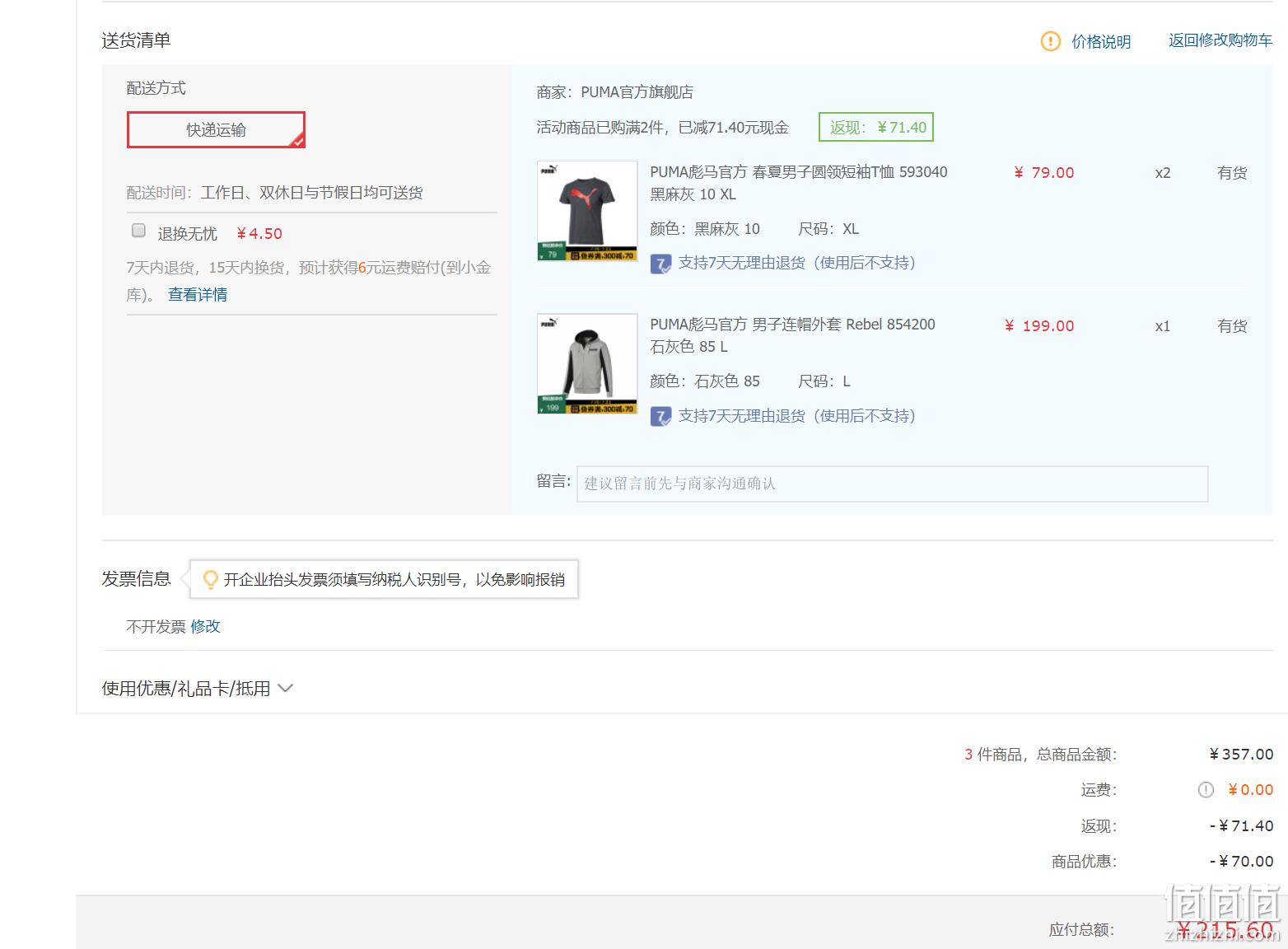Click the 返现 ¥71.40 badge

click(x=876, y=128)
